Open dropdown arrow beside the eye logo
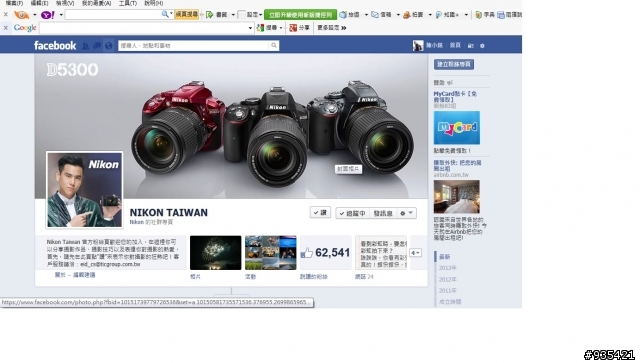This screenshot has height=363, width=640. pyautogui.click(x=34, y=15)
